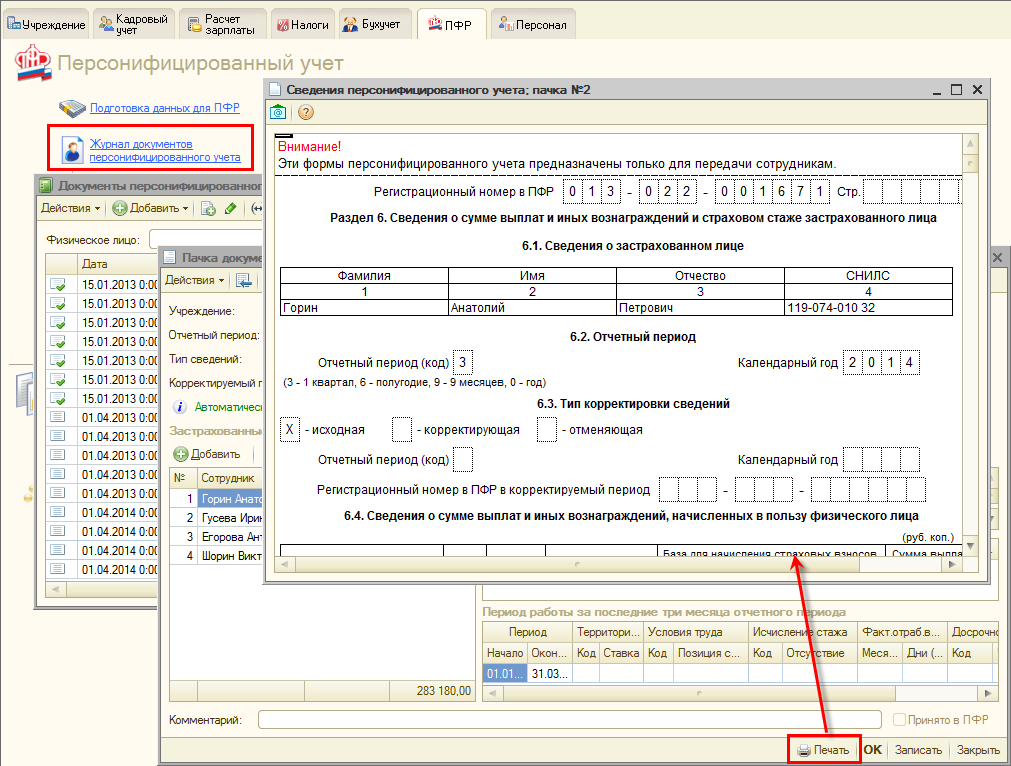Click the Печать button
This screenshot has height=766, width=1011.
click(823, 750)
